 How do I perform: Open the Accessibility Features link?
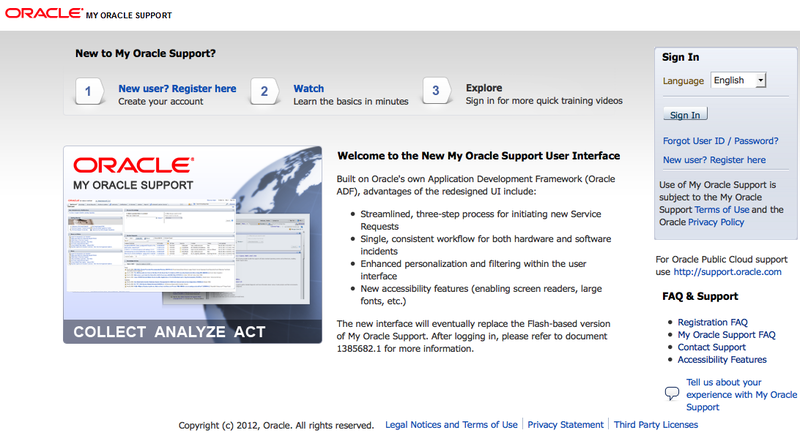(x=722, y=360)
